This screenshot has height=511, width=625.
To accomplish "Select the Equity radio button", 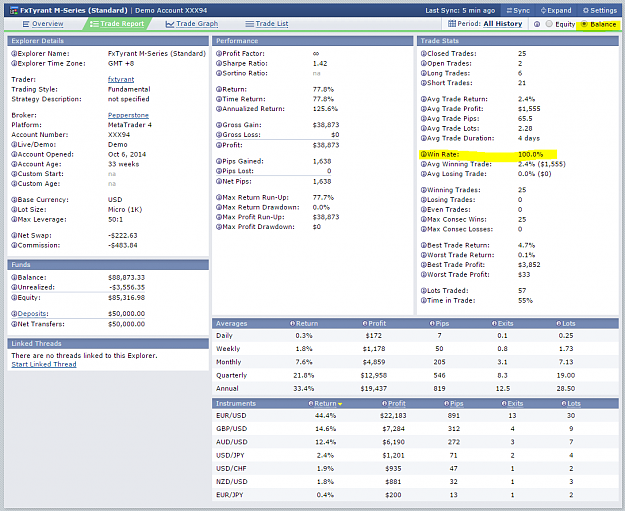I will 549,24.
